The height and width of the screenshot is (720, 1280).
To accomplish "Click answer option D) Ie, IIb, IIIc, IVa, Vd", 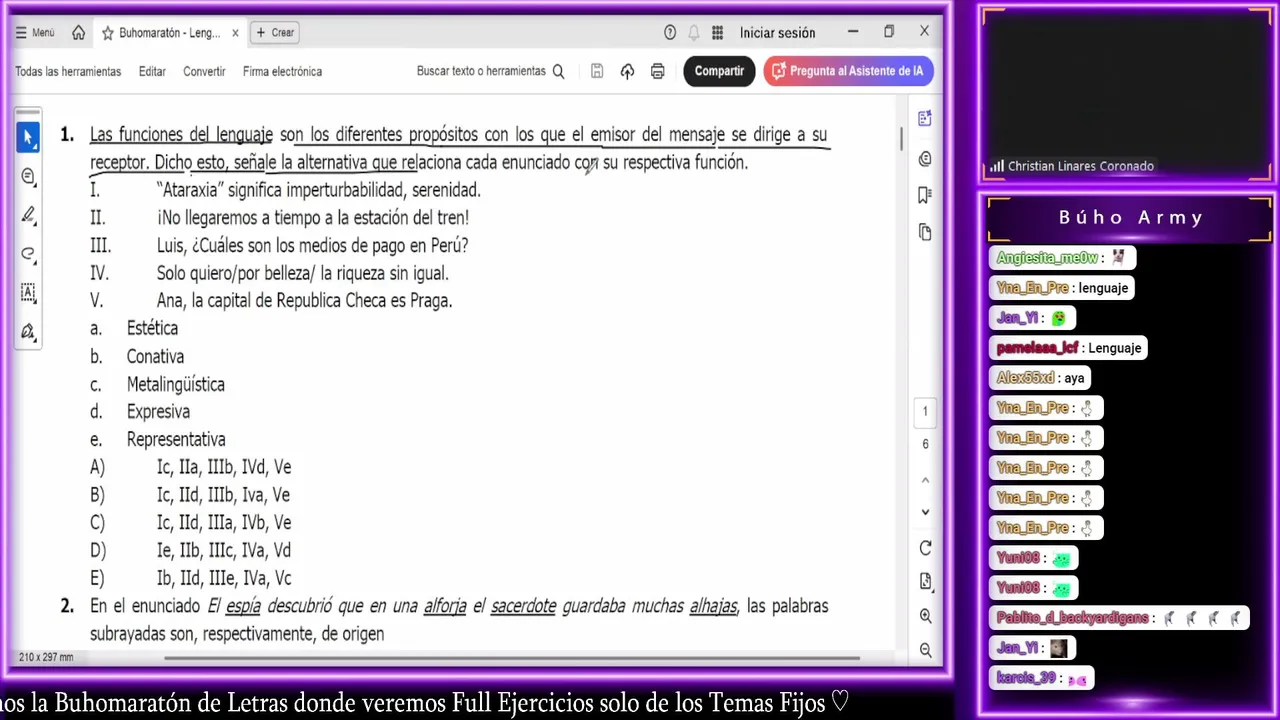I will click(190, 550).
